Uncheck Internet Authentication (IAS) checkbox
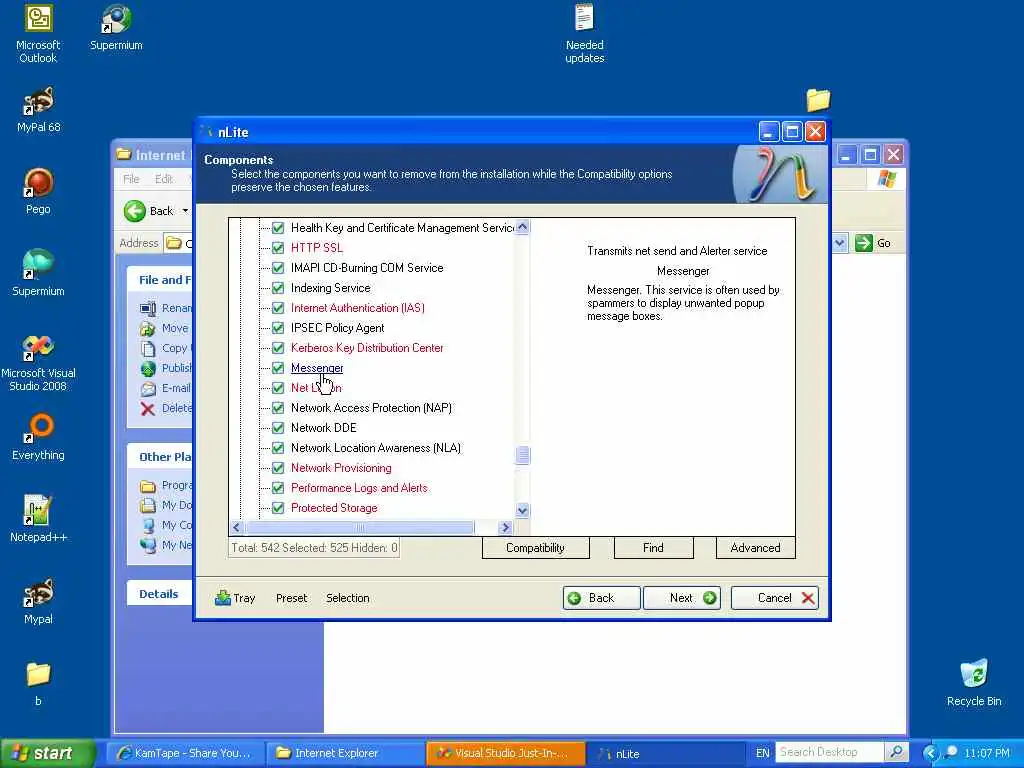This screenshot has height=768, width=1024. tap(278, 308)
